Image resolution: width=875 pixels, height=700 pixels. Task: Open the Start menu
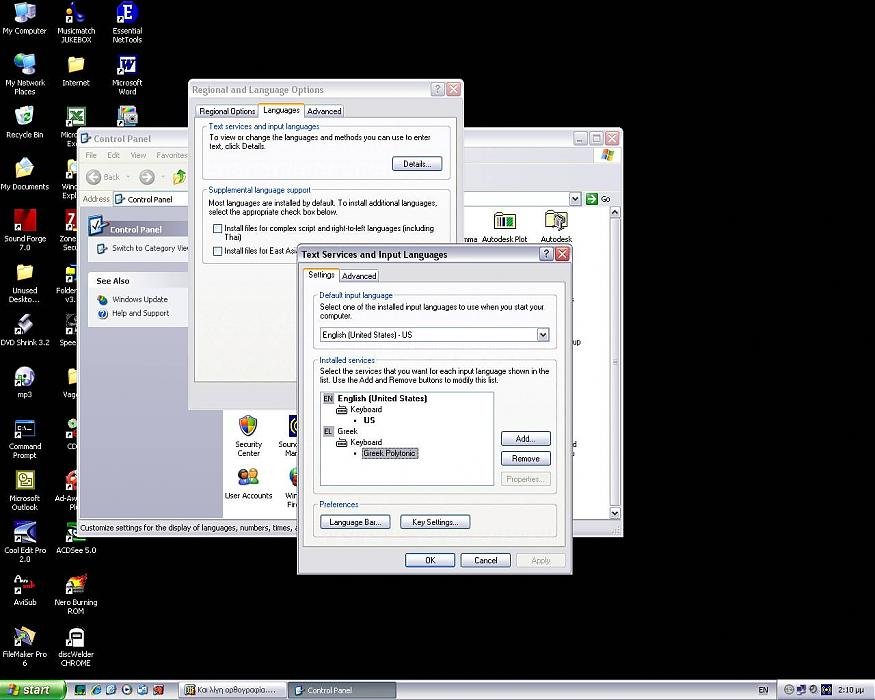click(32, 690)
